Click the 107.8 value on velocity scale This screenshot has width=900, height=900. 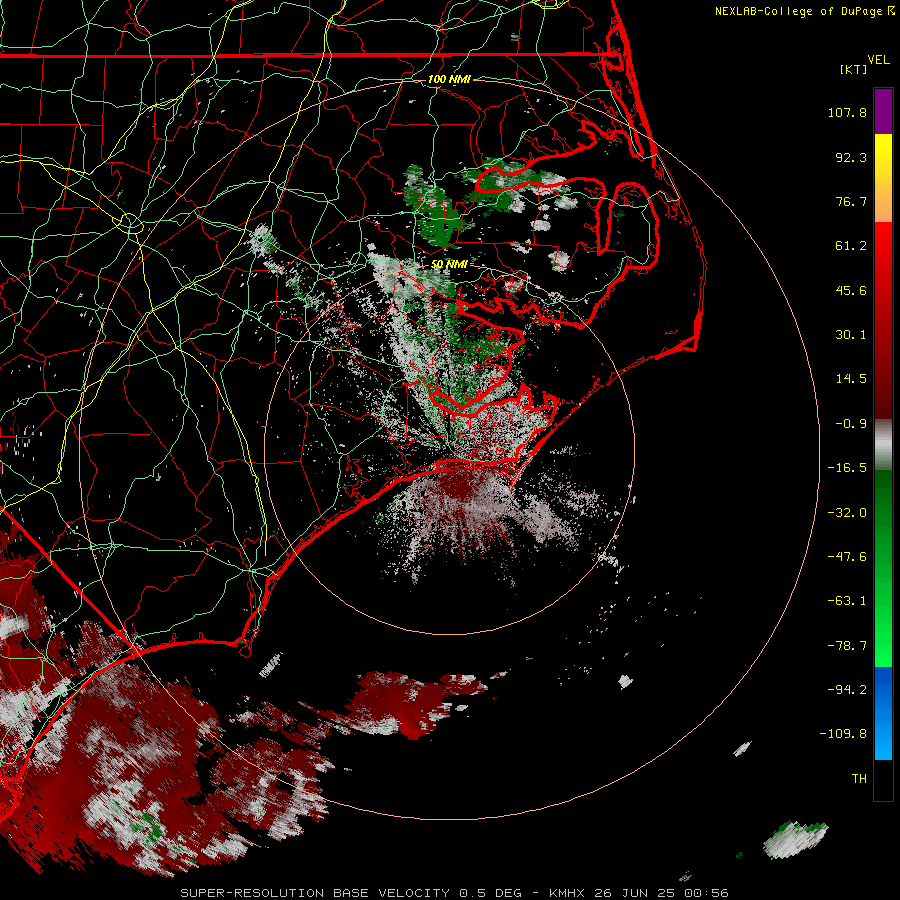pyautogui.click(x=847, y=112)
